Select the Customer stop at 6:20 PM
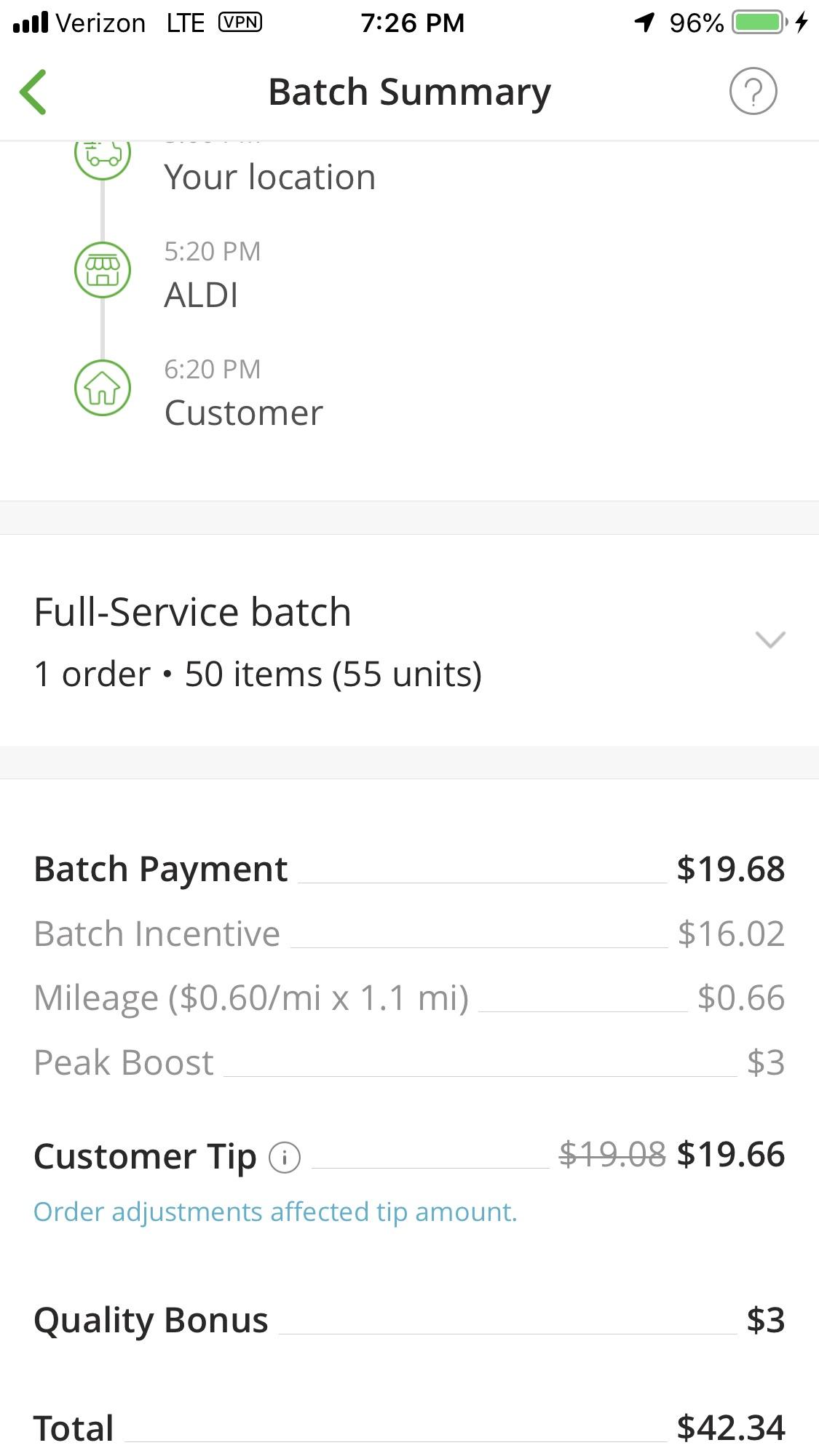819x1456 pixels. (x=243, y=413)
